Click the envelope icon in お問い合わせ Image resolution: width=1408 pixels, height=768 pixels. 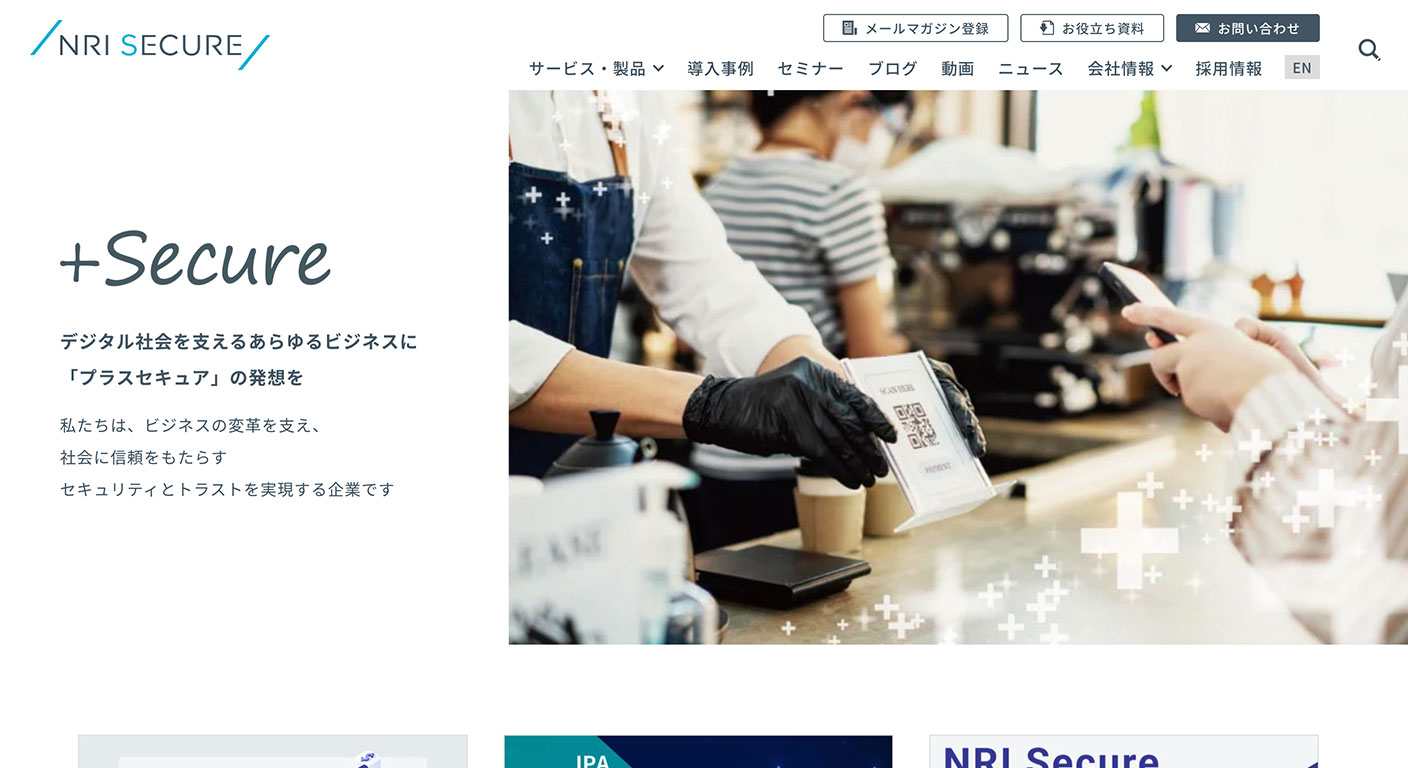(1202, 28)
